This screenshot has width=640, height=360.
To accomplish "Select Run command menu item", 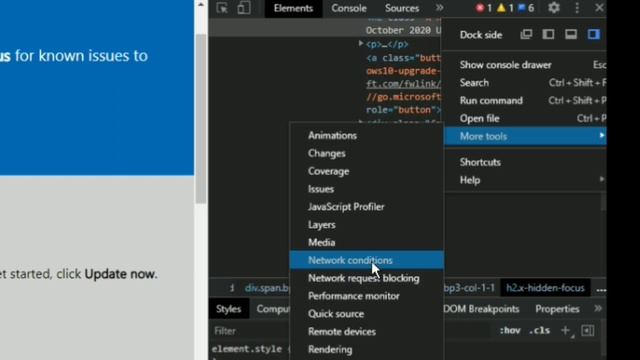I will coord(525,101).
